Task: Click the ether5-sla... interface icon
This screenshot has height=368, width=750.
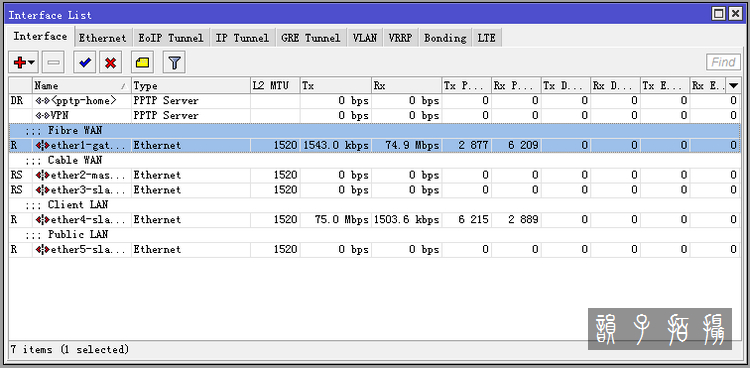Action: [x=42, y=249]
